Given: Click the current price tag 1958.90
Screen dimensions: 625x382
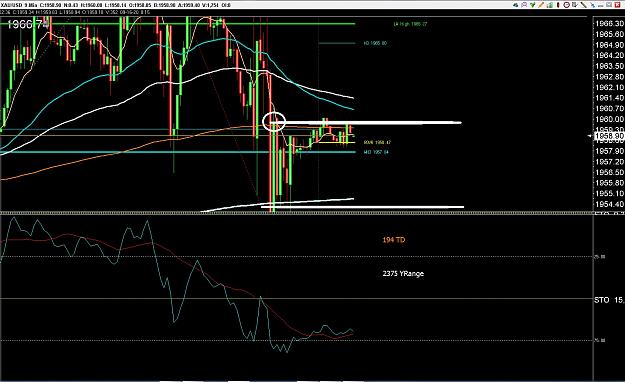Looking at the screenshot, I should click(609, 136).
